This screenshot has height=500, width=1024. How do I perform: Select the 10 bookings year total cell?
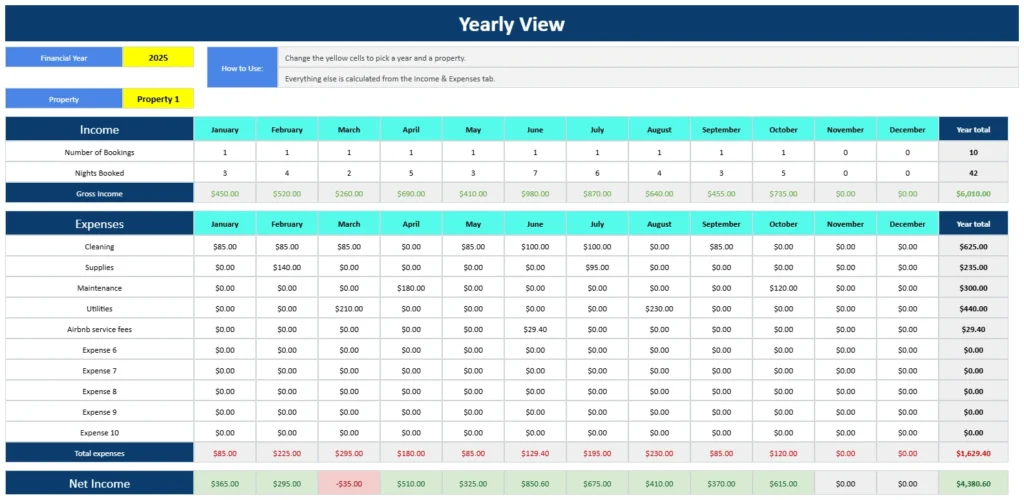tap(973, 152)
